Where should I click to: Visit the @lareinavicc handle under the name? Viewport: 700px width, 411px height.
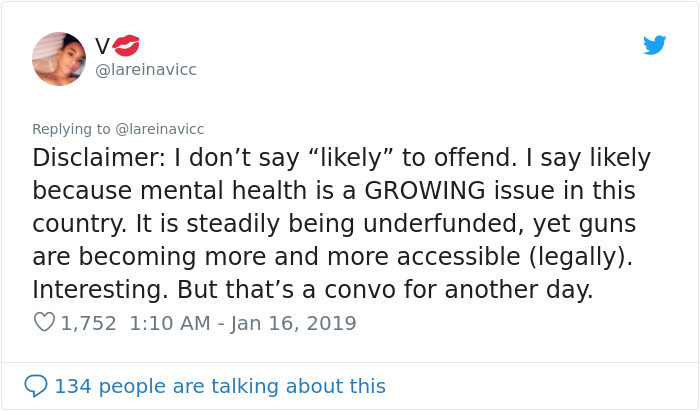[146, 70]
